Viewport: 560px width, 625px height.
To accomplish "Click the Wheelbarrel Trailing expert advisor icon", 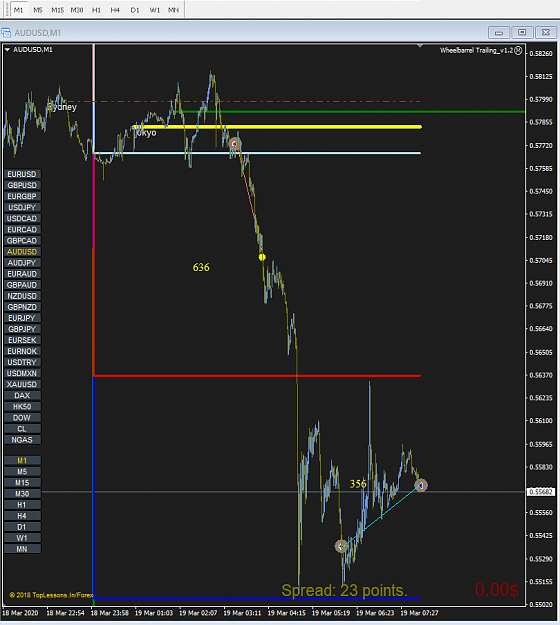I will [x=518, y=50].
